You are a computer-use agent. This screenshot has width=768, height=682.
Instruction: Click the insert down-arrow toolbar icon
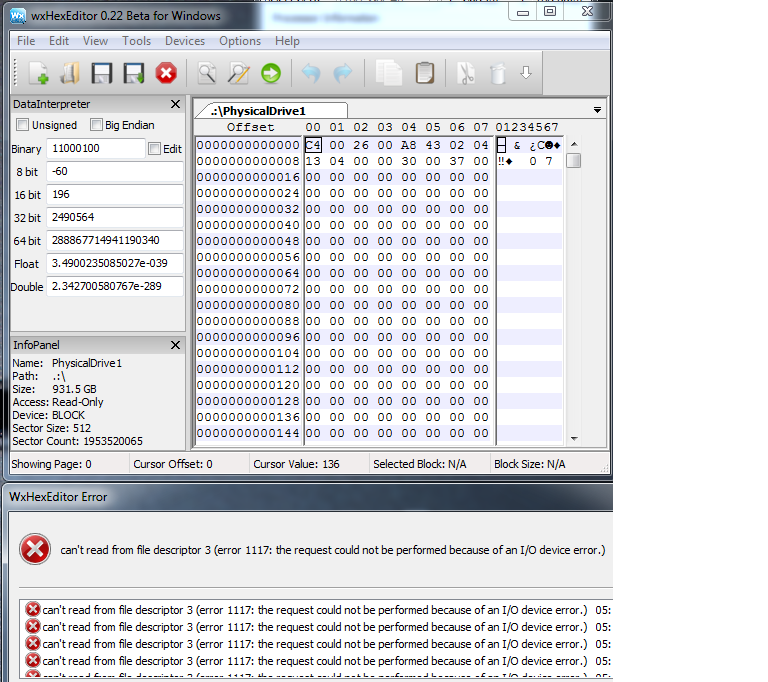526,73
